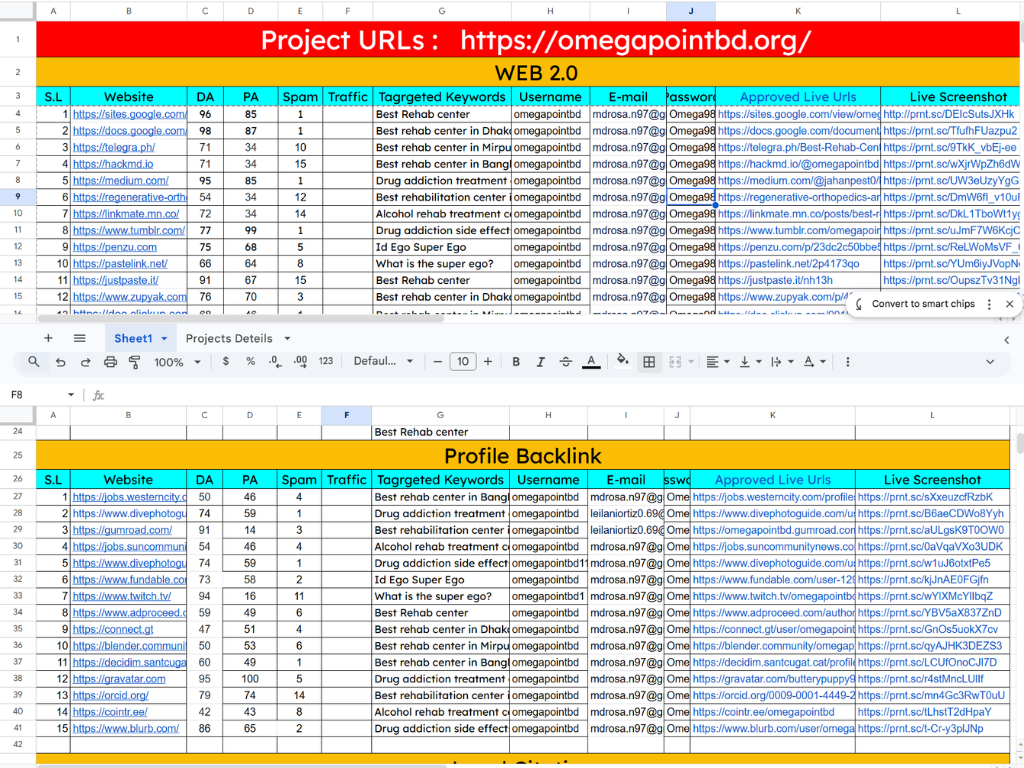Open https://telegra.ph/ website link
Screen dimensions: 1024x768
(x=114, y=148)
